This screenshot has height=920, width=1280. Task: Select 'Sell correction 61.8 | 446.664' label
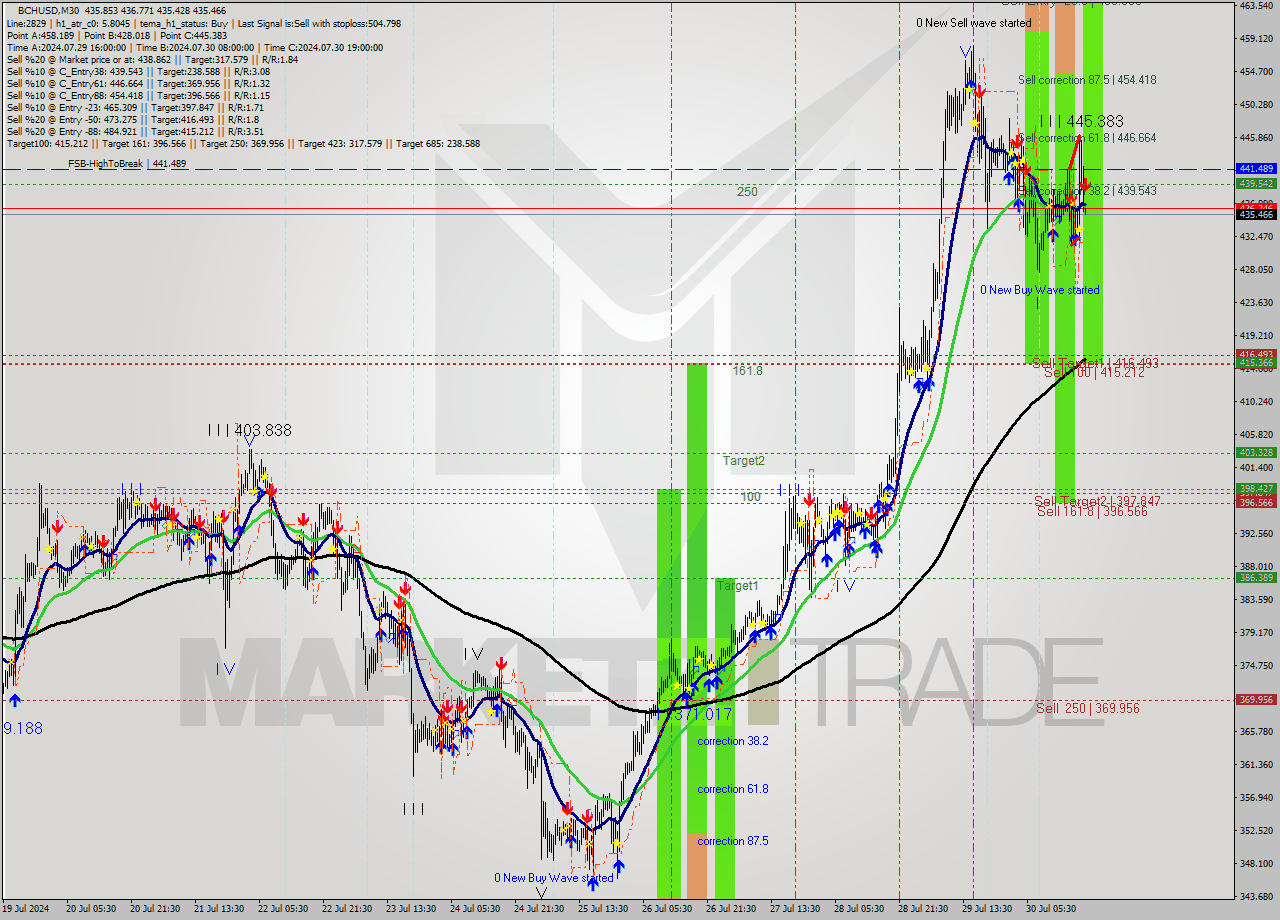(x=1087, y=138)
